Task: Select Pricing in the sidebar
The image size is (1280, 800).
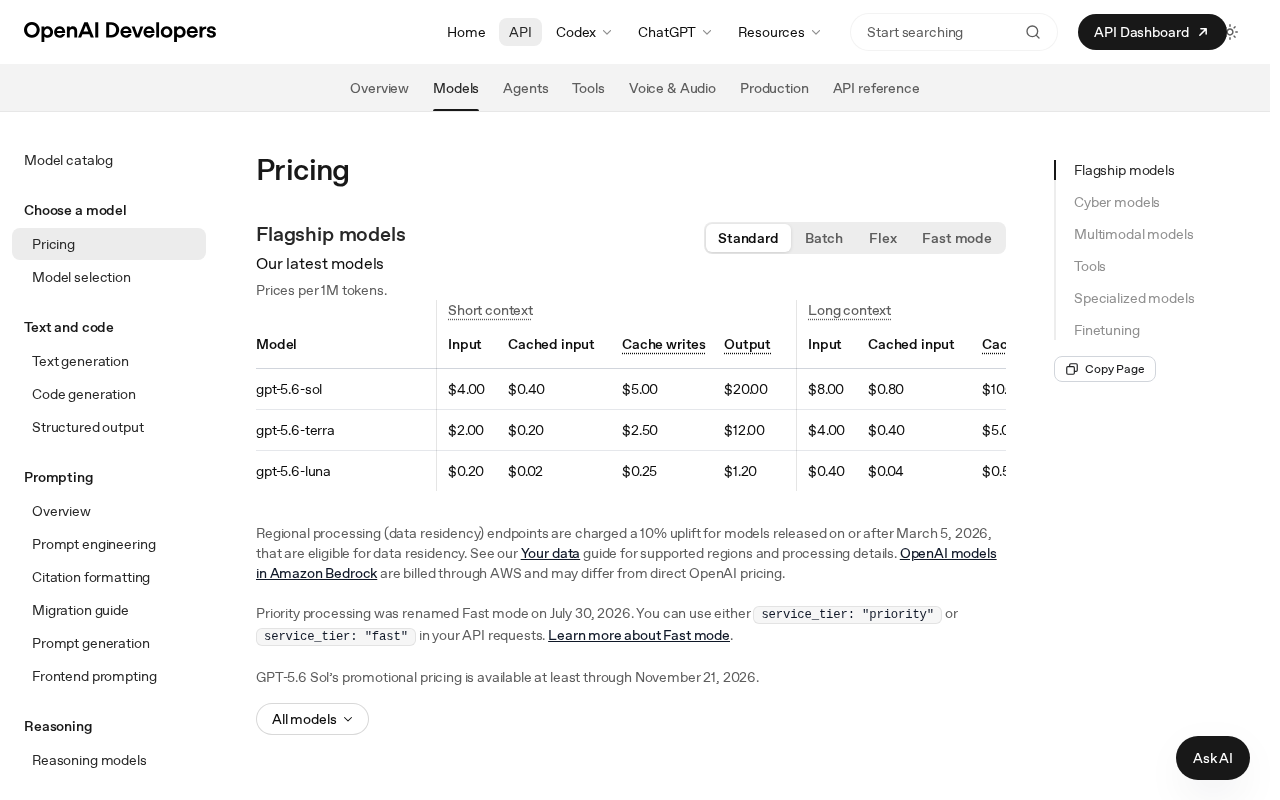Action: [x=109, y=244]
